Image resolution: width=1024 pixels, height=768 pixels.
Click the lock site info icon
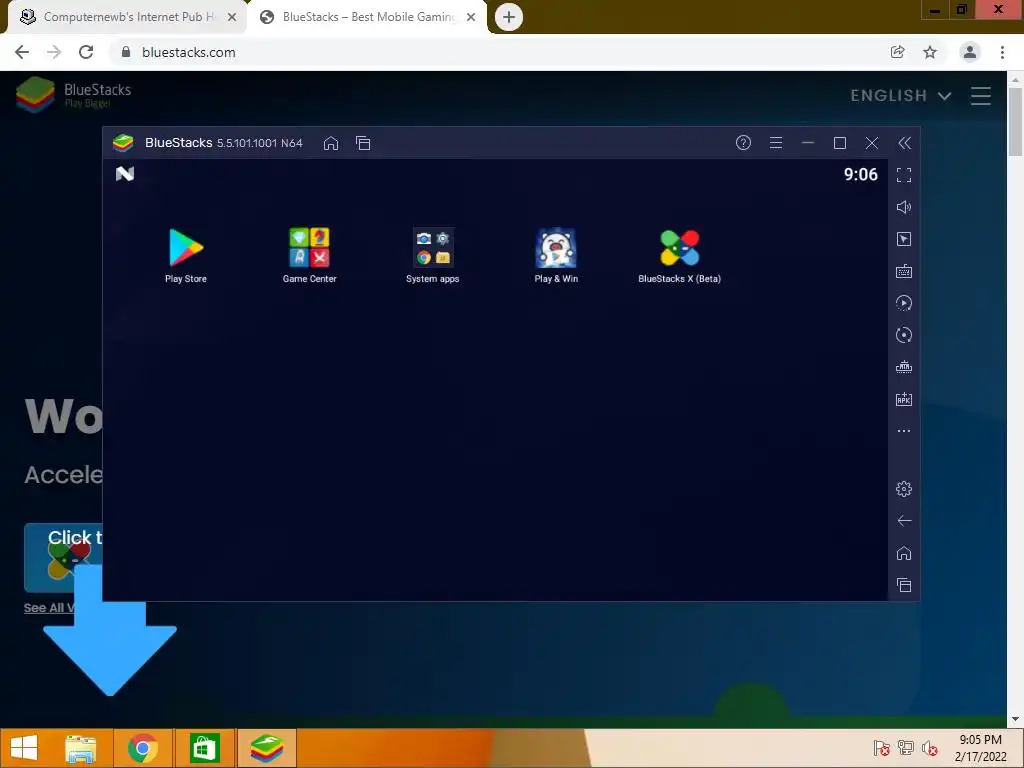(126, 52)
